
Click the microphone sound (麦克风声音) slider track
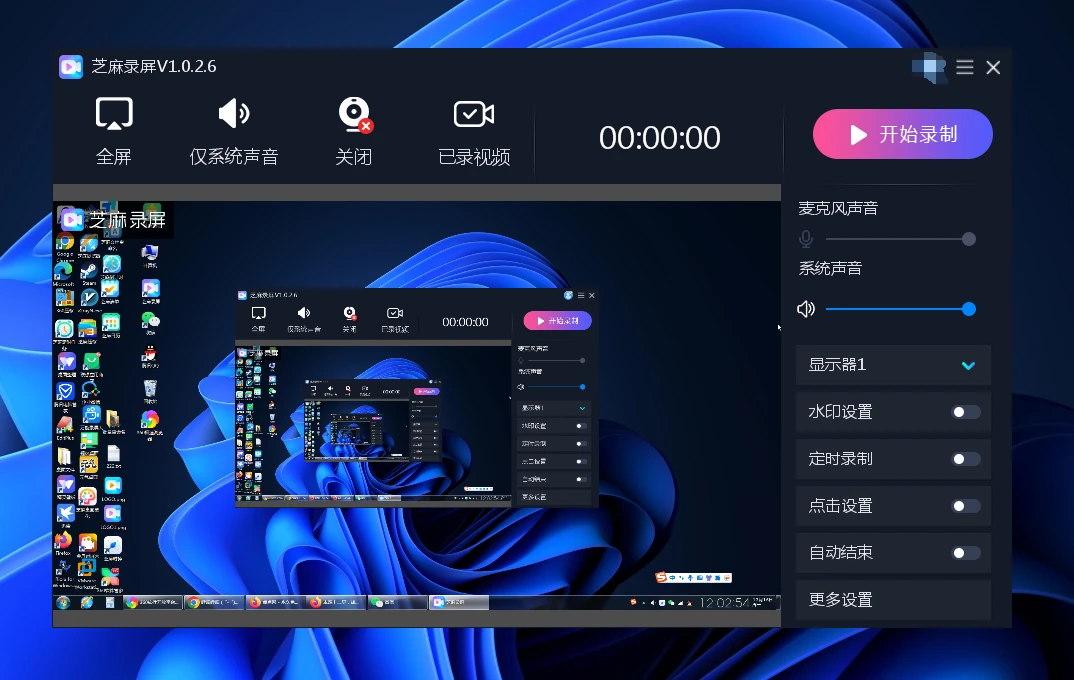890,239
